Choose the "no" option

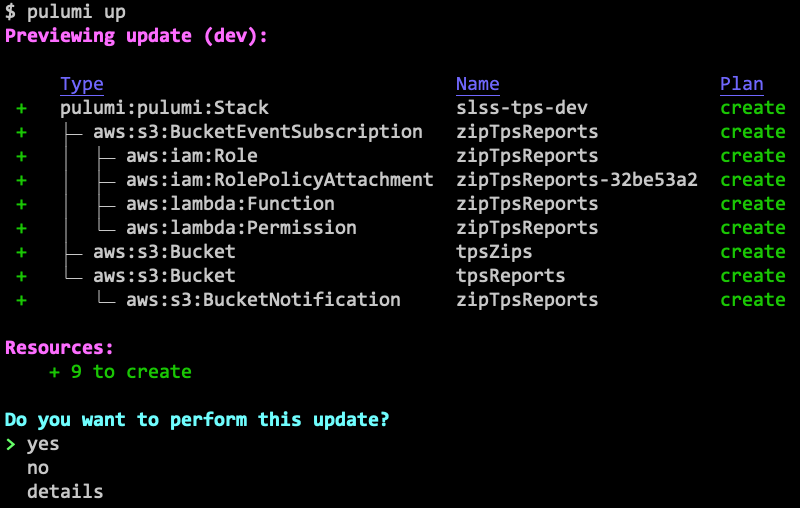[38, 468]
